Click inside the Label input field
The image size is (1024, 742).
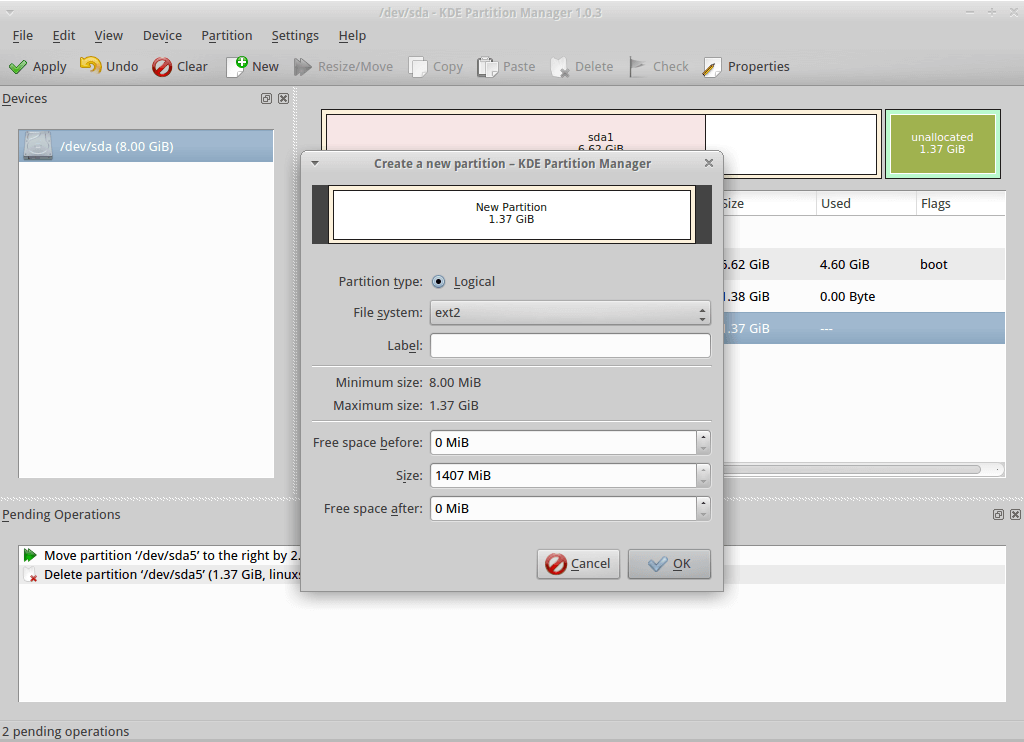point(570,345)
